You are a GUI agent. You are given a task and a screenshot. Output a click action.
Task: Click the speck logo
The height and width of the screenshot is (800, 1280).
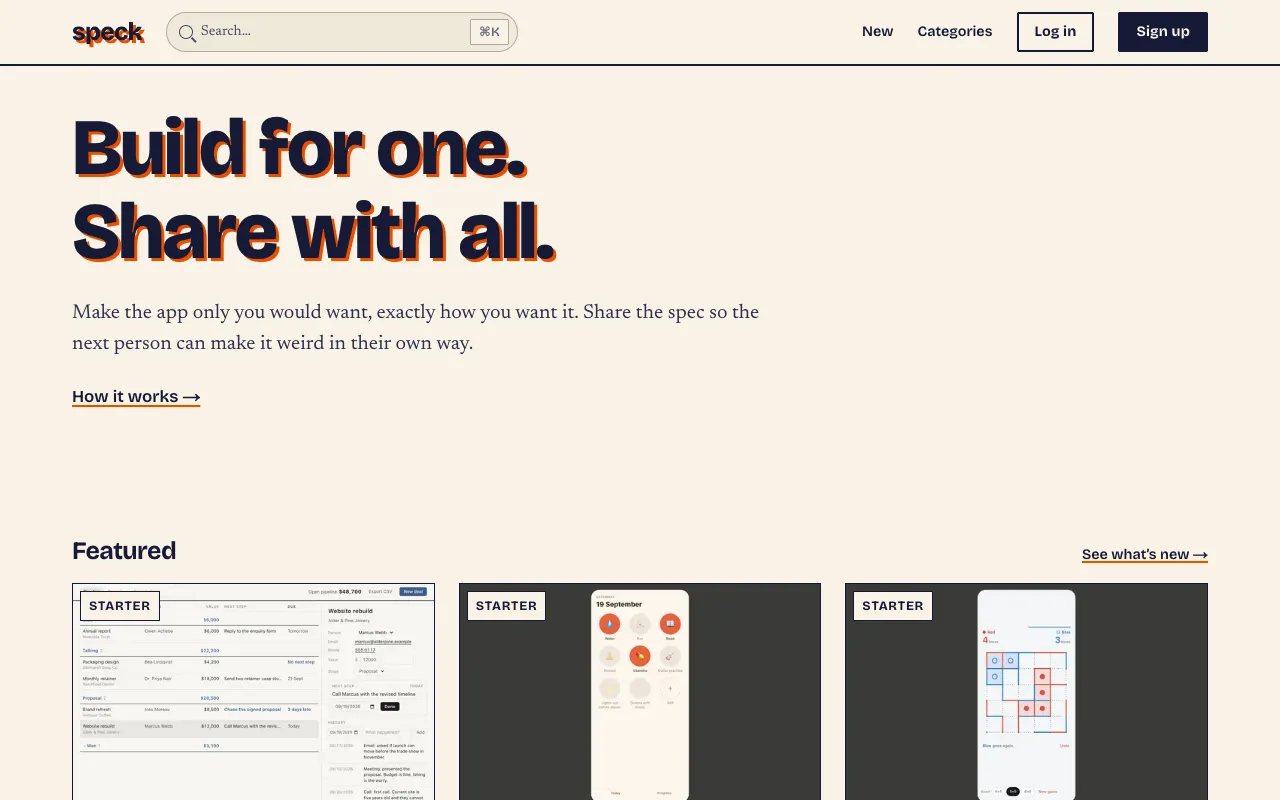108,33
